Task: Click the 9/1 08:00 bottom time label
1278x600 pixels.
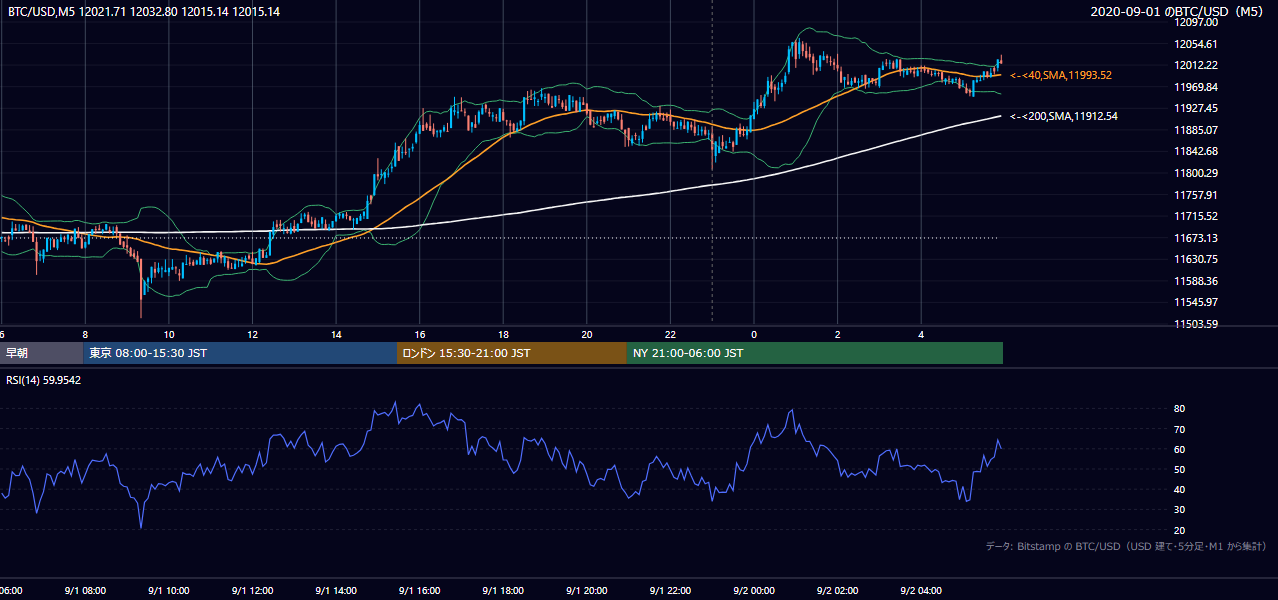Action: [85, 590]
